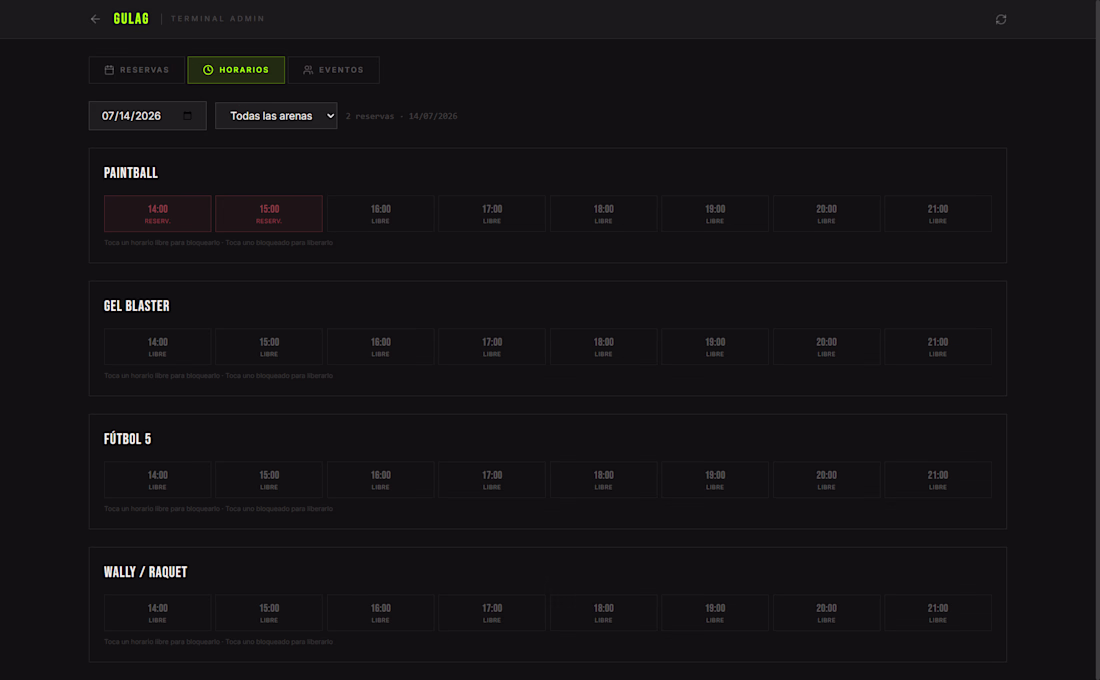
Task: Open the Eventos tab
Action: 333,70
